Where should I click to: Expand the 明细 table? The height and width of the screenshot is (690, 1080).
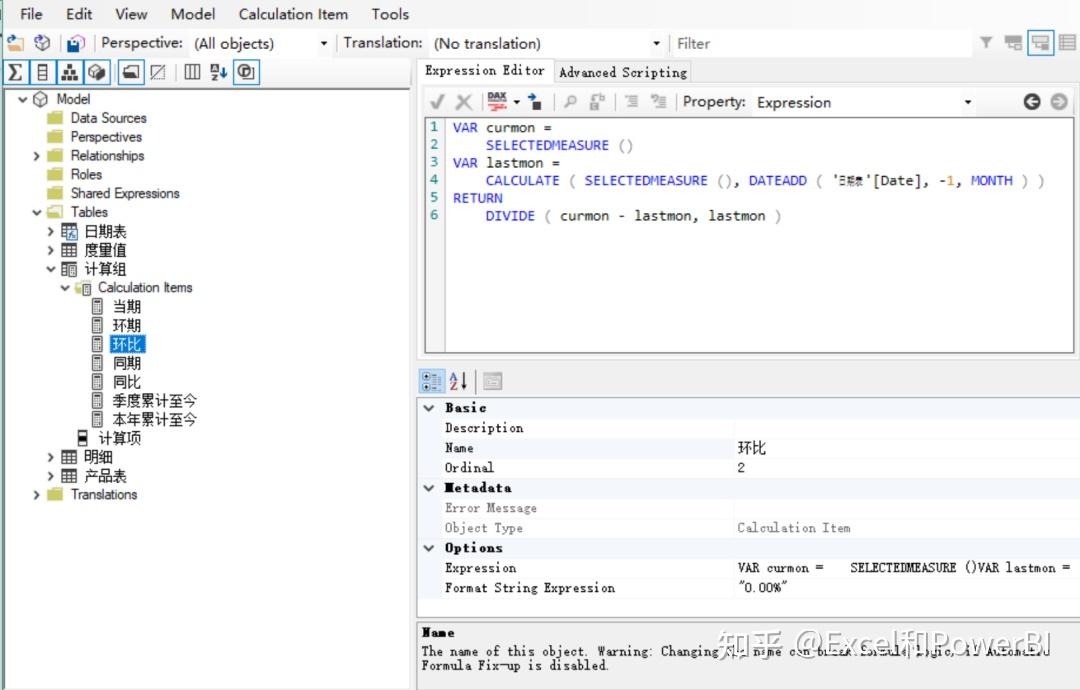50,457
